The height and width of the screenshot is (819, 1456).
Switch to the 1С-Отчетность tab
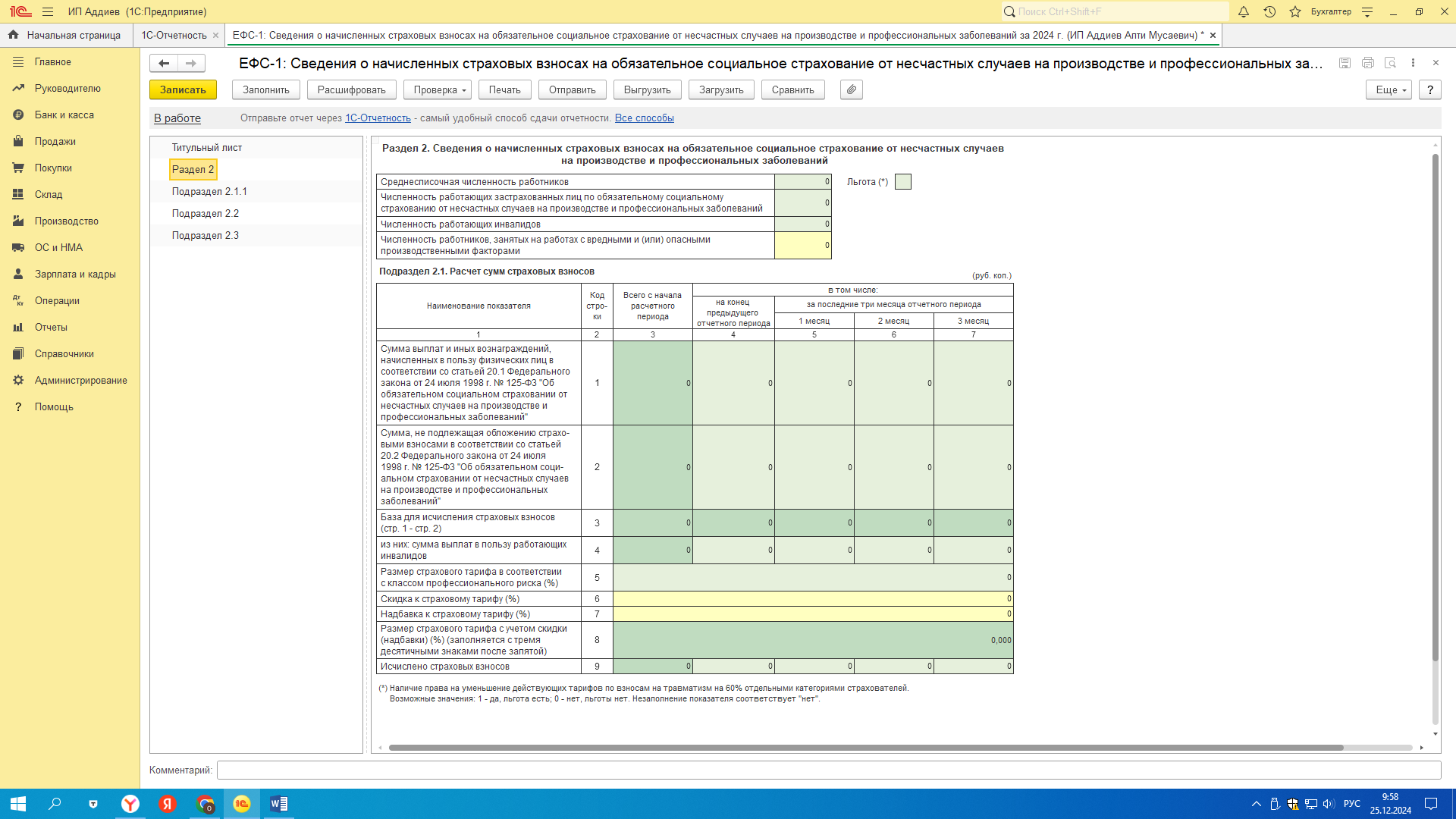coord(174,35)
